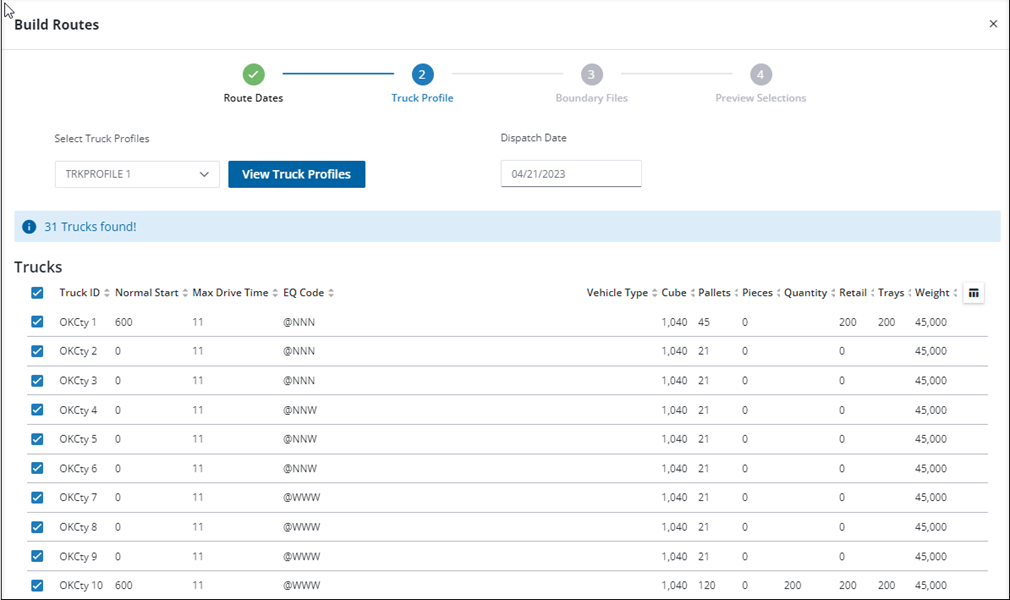Viewport: 1010px width, 600px height.
Task: Uncheck the OKCty 9 truck checkbox
Action: pos(37,556)
